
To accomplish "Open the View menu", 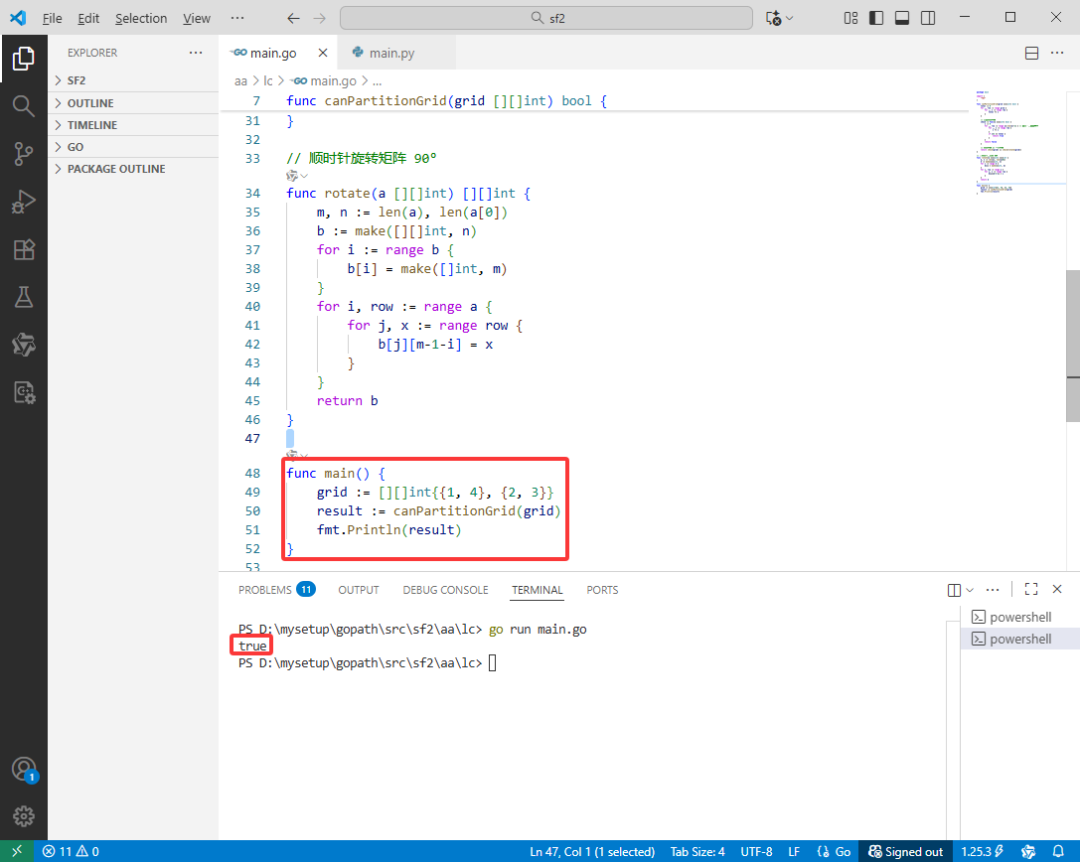I will 196,19.
